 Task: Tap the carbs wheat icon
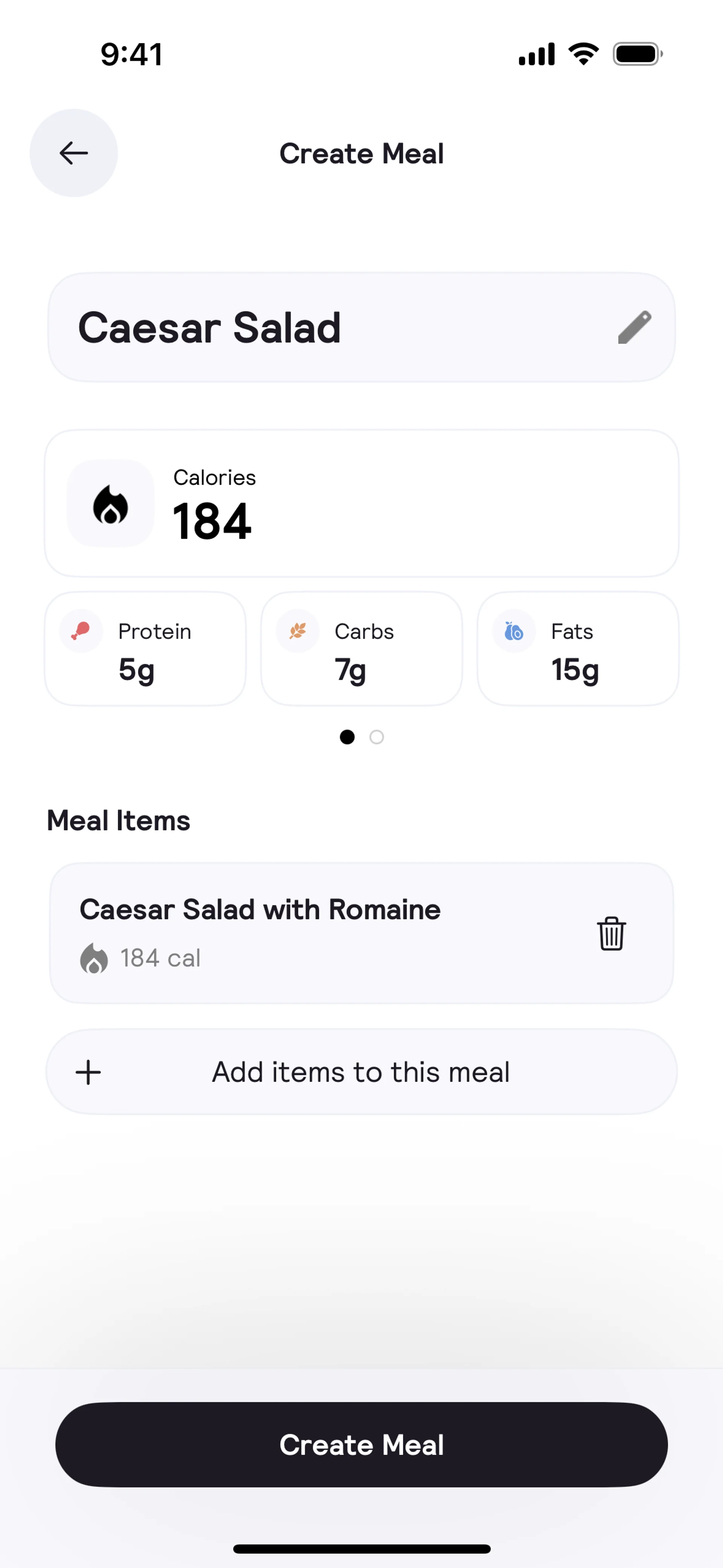[297, 631]
